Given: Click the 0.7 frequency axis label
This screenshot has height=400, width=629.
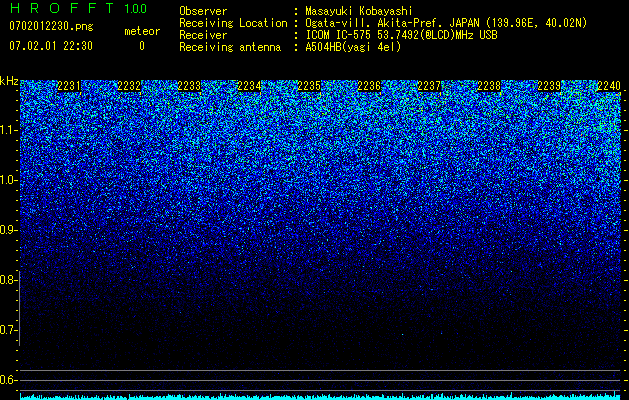Looking at the screenshot, I should (x=8, y=330).
